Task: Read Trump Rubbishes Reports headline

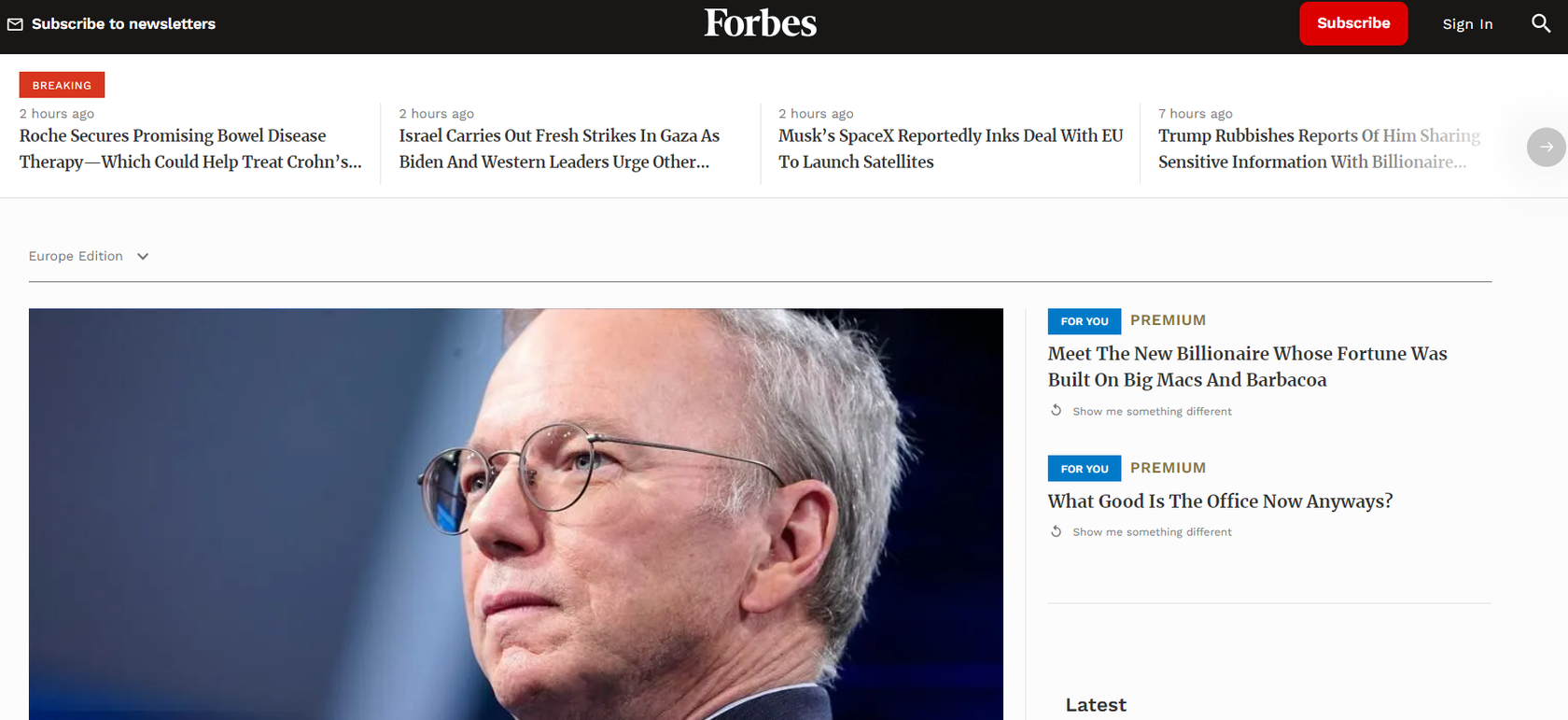Action: [1319, 148]
